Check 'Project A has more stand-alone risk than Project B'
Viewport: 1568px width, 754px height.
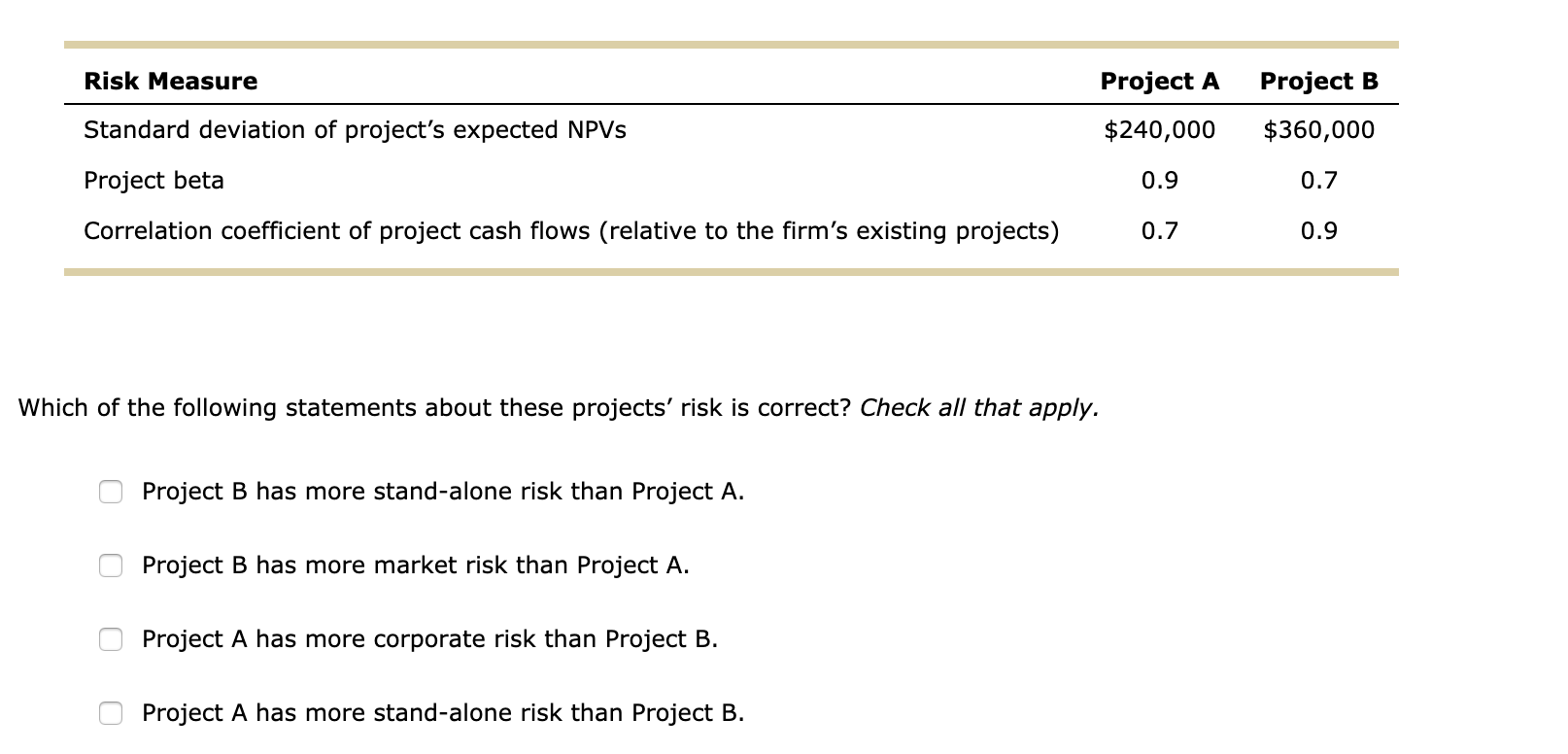pyautogui.click(x=111, y=713)
